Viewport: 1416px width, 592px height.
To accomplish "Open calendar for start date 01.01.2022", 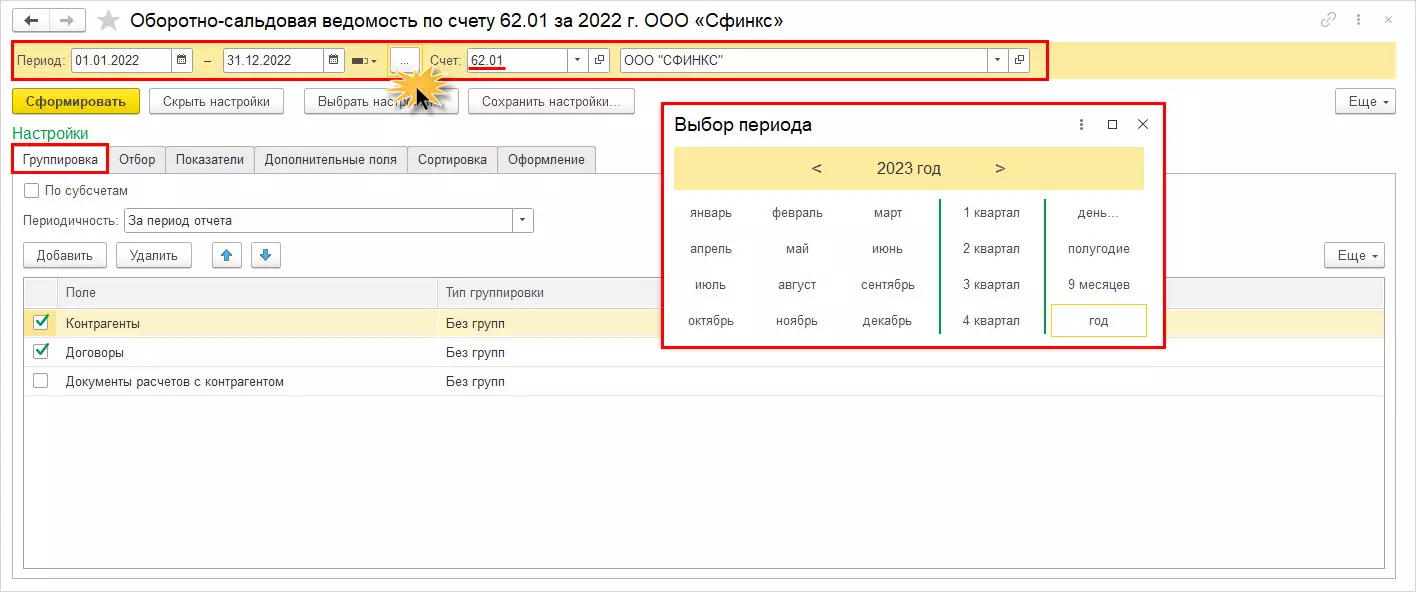I will [x=181, y=60].
